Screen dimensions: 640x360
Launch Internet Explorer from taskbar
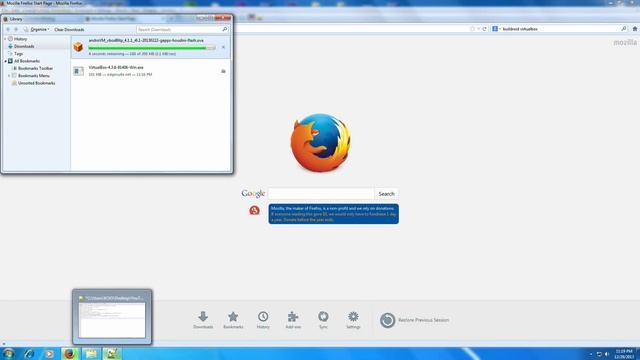point(29,353)
